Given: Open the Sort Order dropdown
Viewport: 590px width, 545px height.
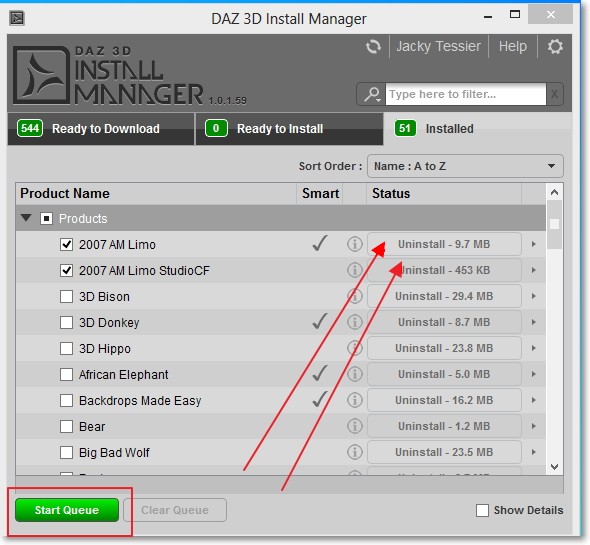Looking at the screenshot, I should [465, 166].
